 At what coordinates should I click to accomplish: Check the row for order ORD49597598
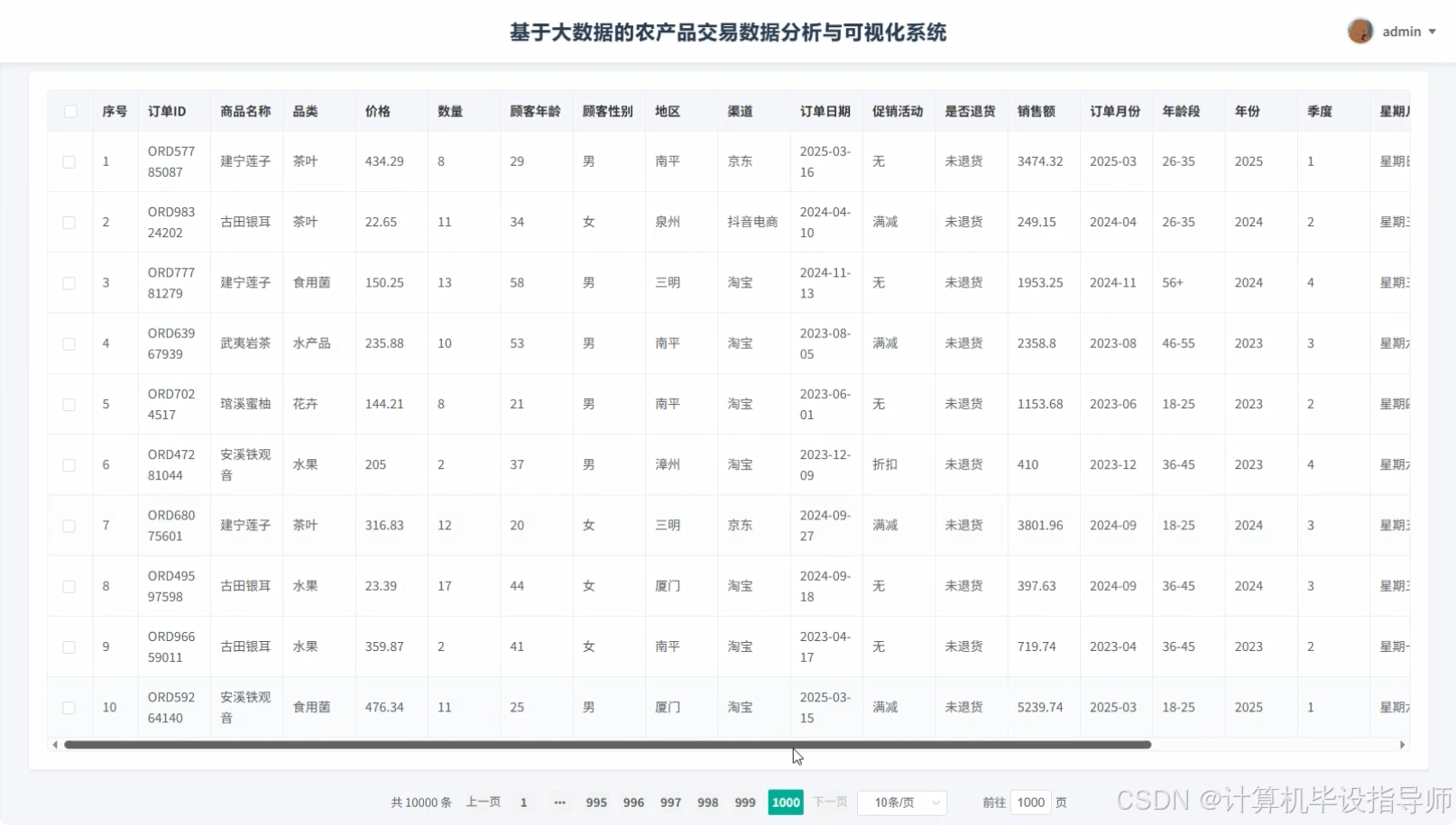69,587
